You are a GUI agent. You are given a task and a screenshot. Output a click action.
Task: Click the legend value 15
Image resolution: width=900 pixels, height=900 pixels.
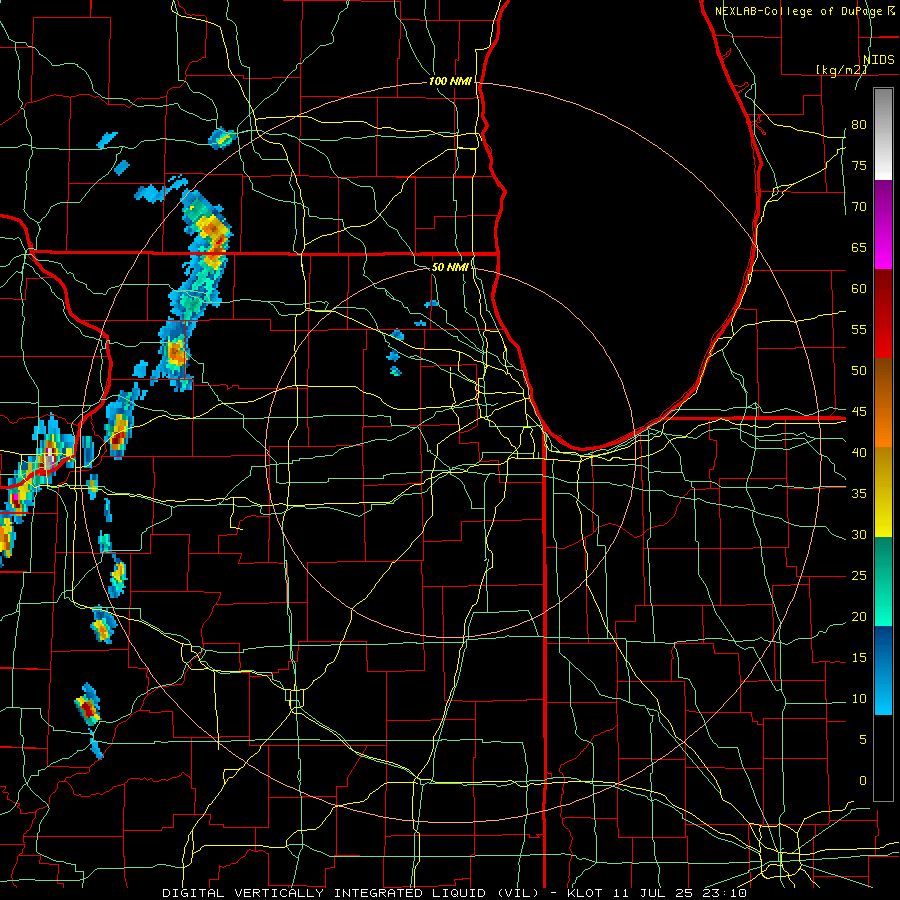pyautogui.click(x=859, y=658)
